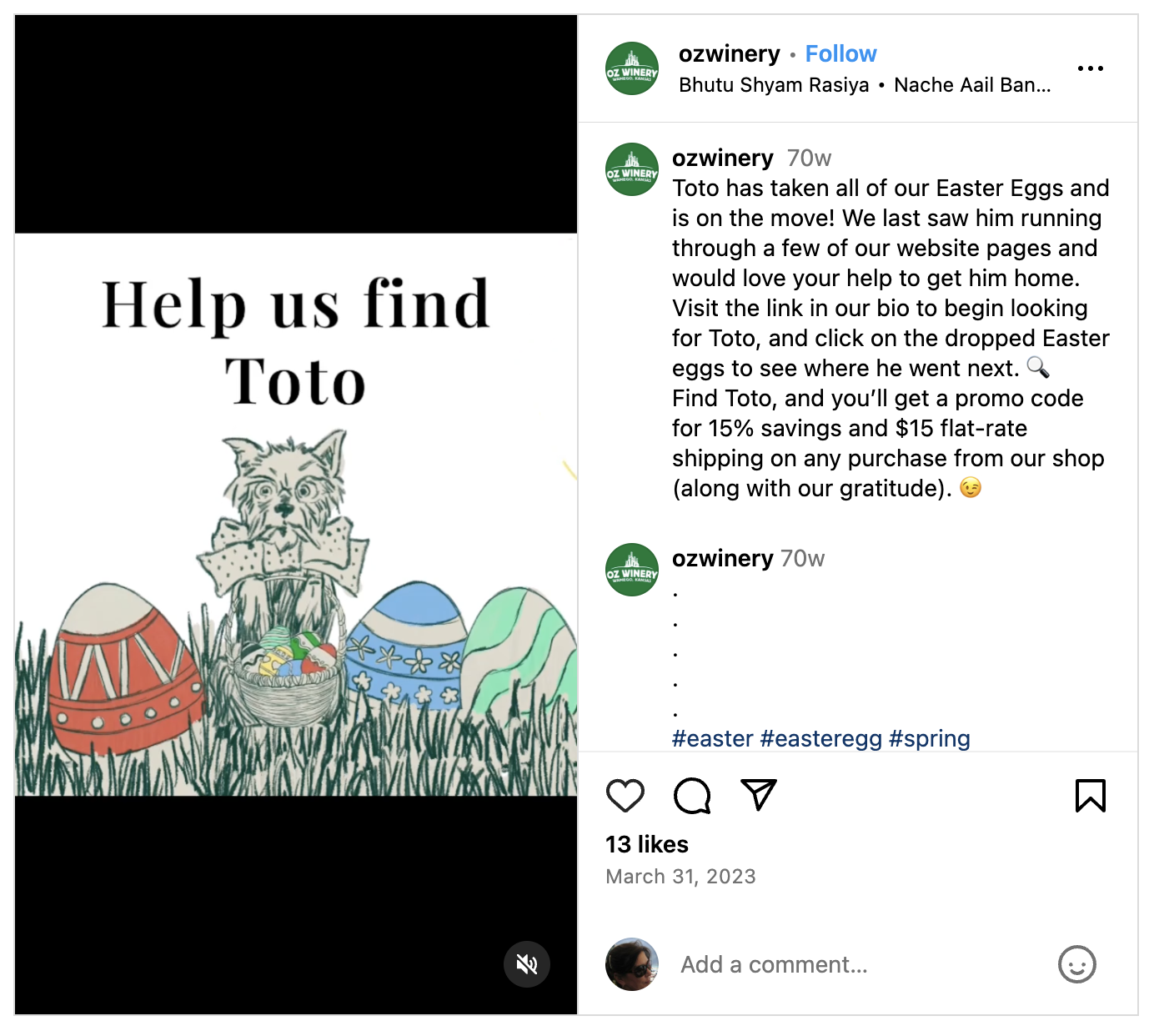View who liked via 13 likes

pyautogui.click(x=647, y=845)
